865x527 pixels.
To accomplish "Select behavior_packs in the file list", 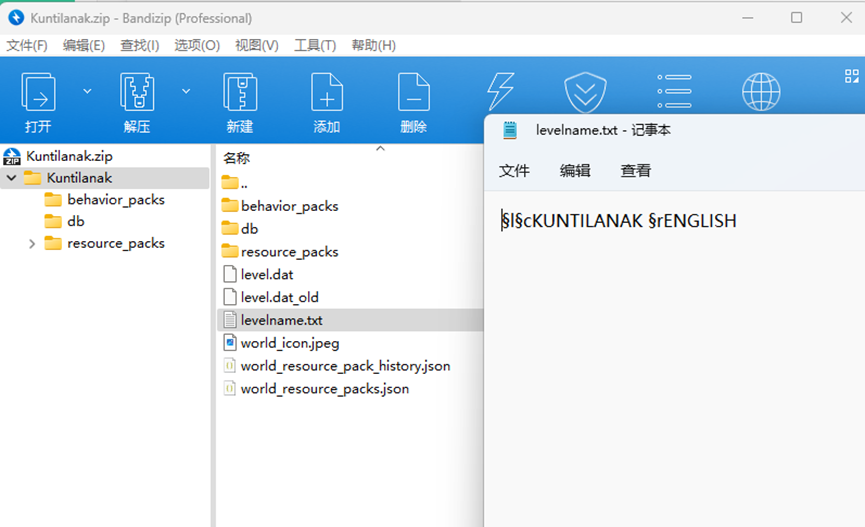I will point(290,206).
